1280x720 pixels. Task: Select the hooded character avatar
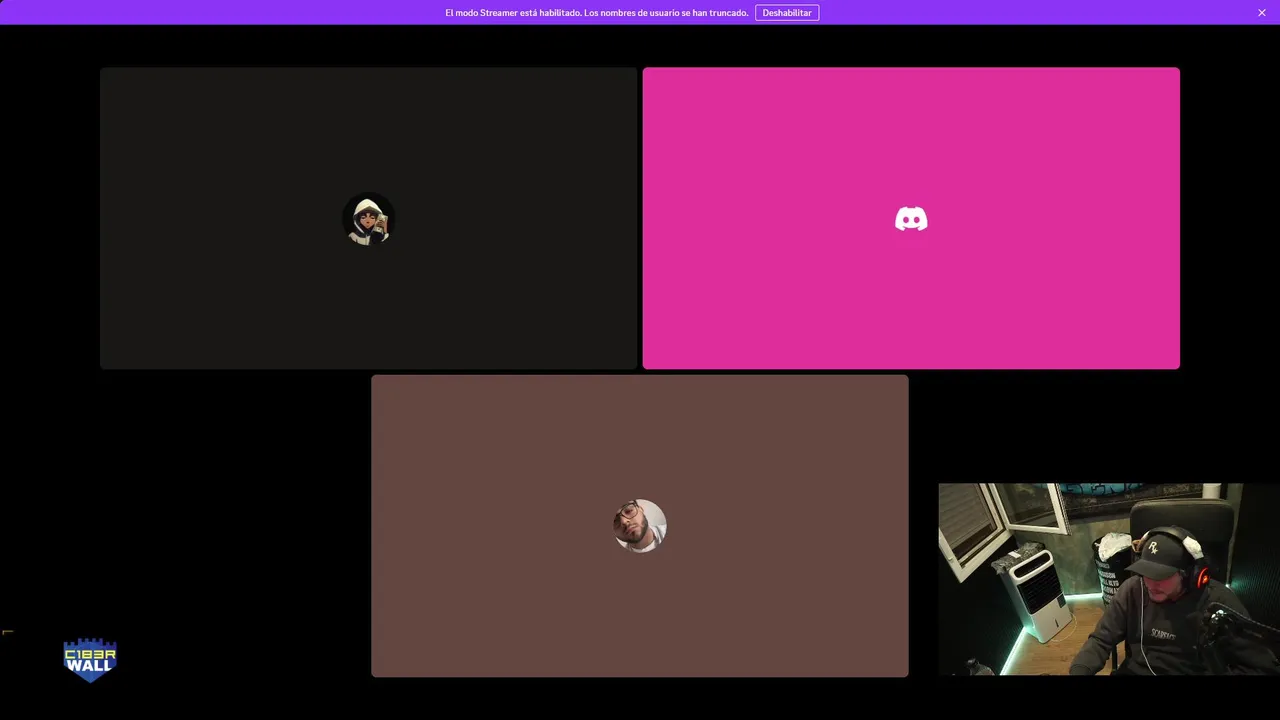tap(369, 219)
